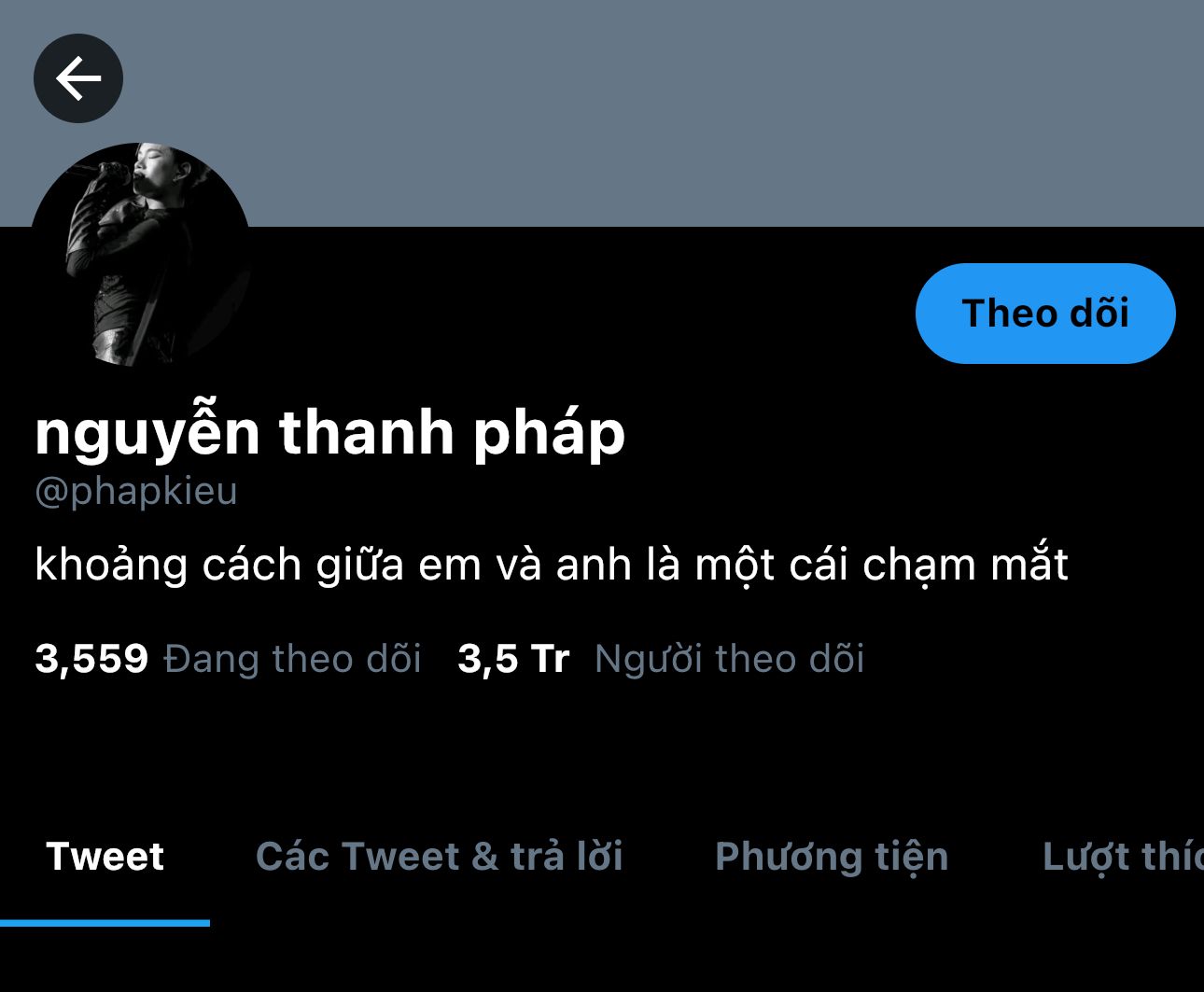This screenshot has width=1204, height=992.
Task: View accounts under Đang theo dõi
Action: click(x=292, y=659)
